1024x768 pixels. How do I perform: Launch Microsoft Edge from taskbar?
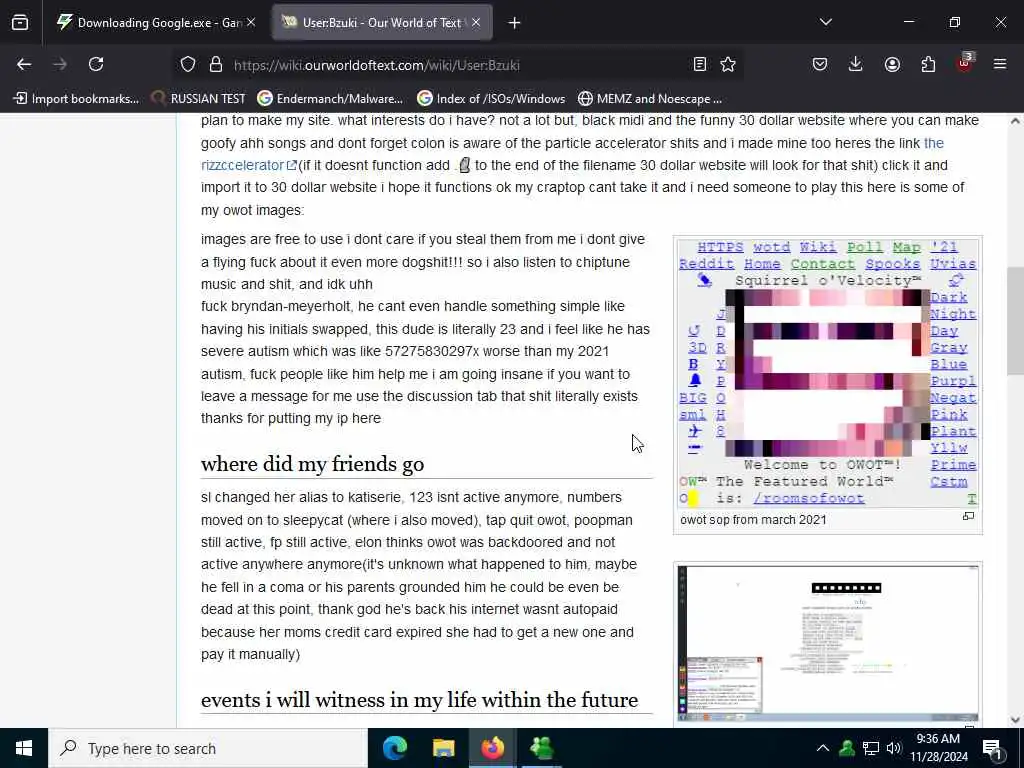click(x=394, y=748)
